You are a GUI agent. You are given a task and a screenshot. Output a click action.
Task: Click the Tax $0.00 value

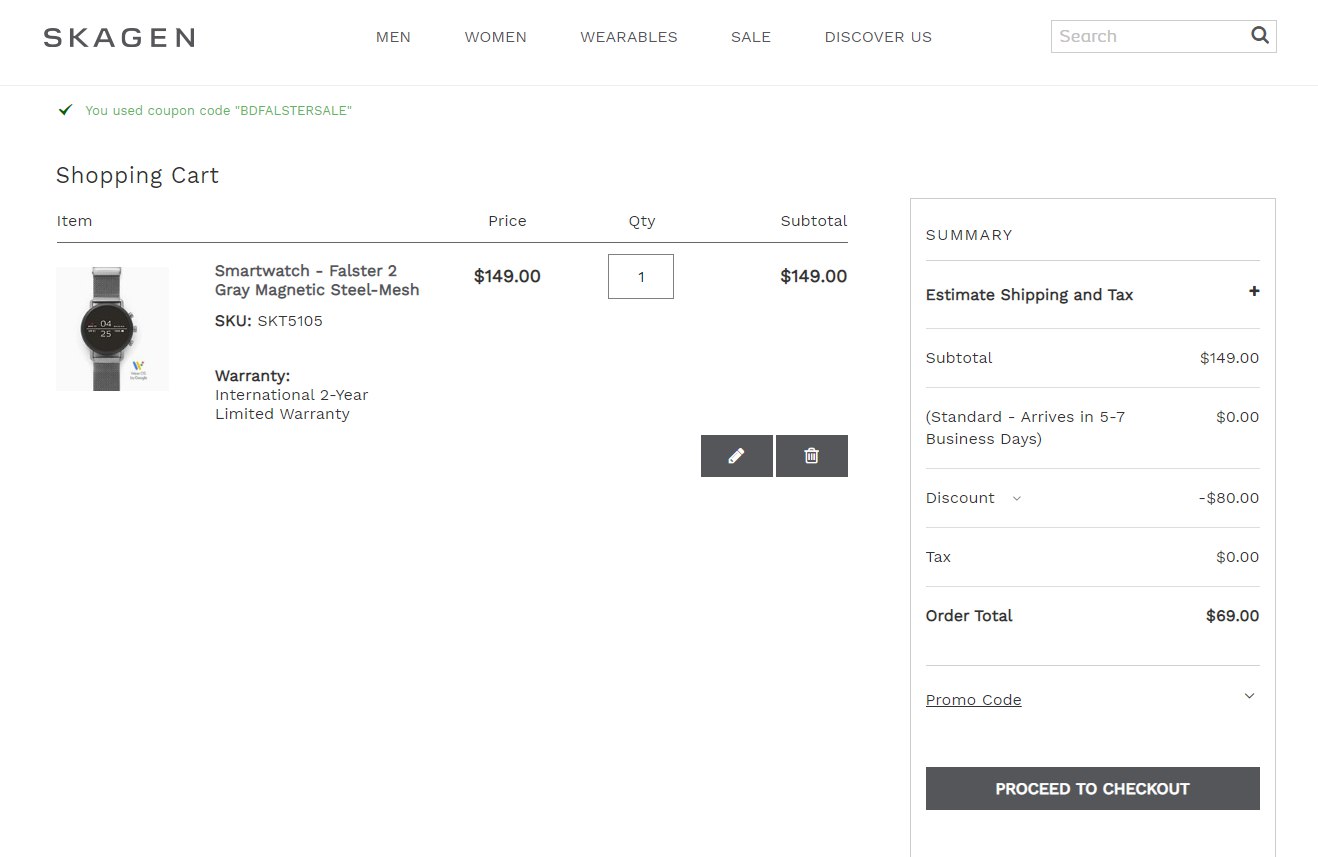(1238, 557)
